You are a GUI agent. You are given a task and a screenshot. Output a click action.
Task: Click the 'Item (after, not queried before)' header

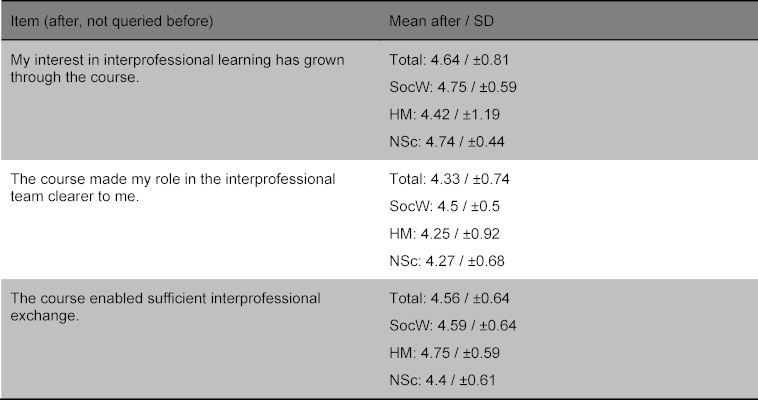pos(112,21)
